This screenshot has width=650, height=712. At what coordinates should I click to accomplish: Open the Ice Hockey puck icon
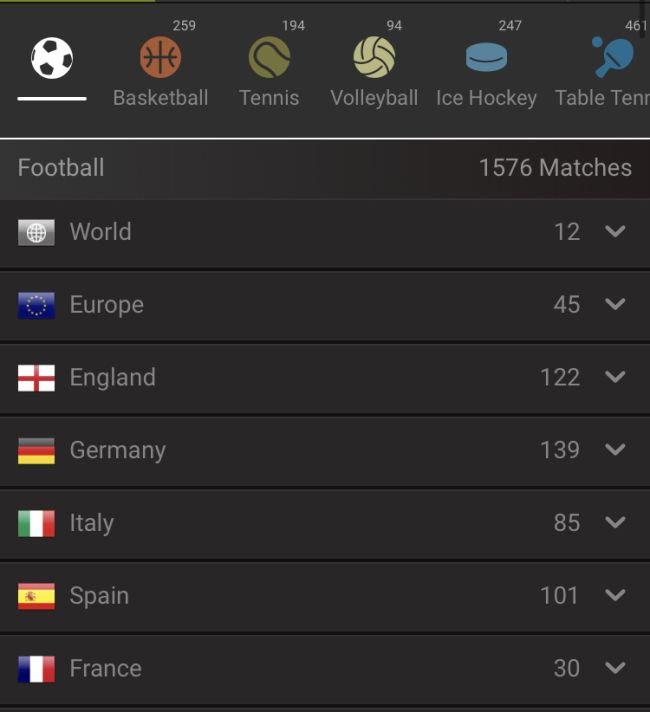coord(486,58)
